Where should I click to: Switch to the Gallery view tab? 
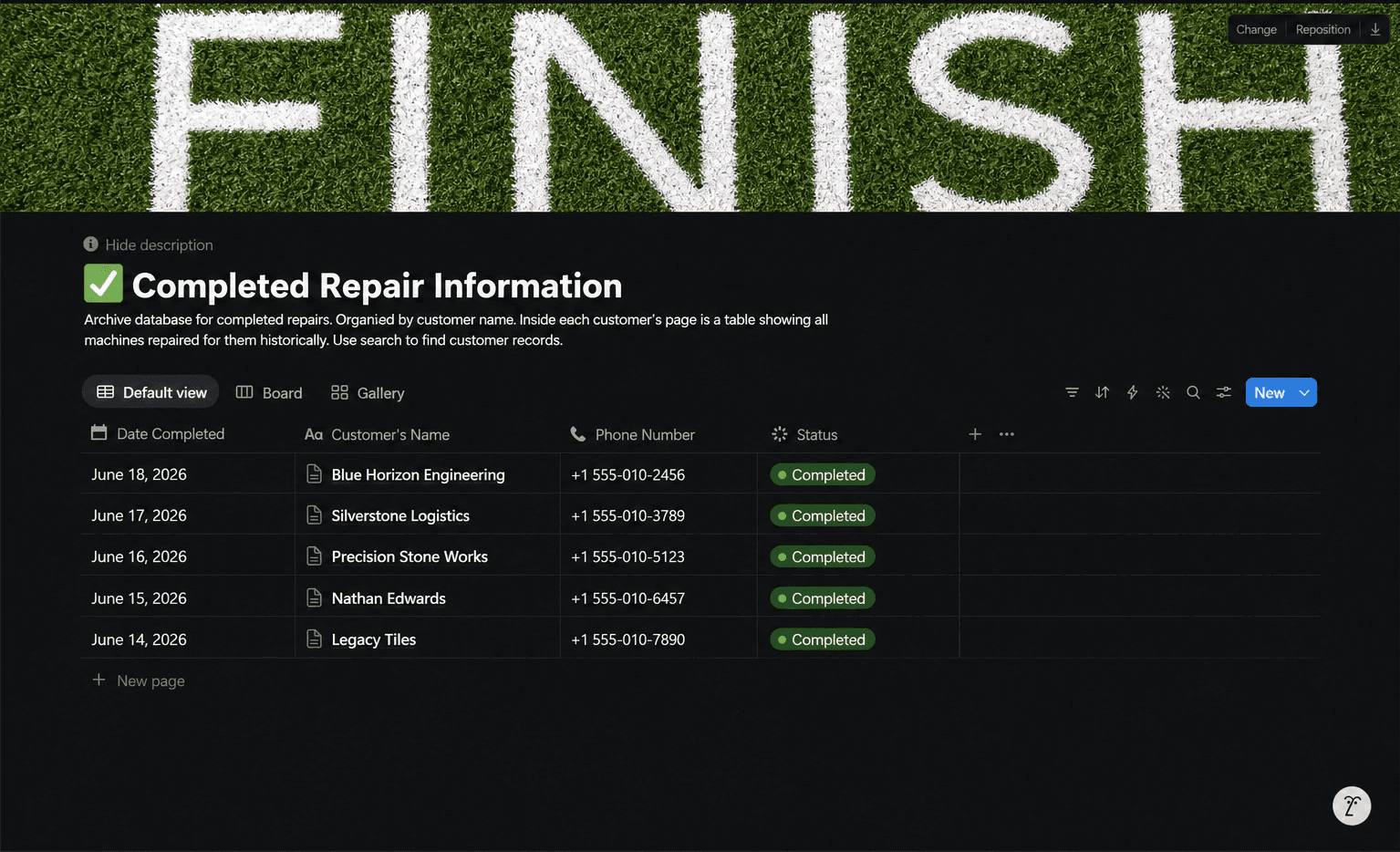(x=368, y=392)
